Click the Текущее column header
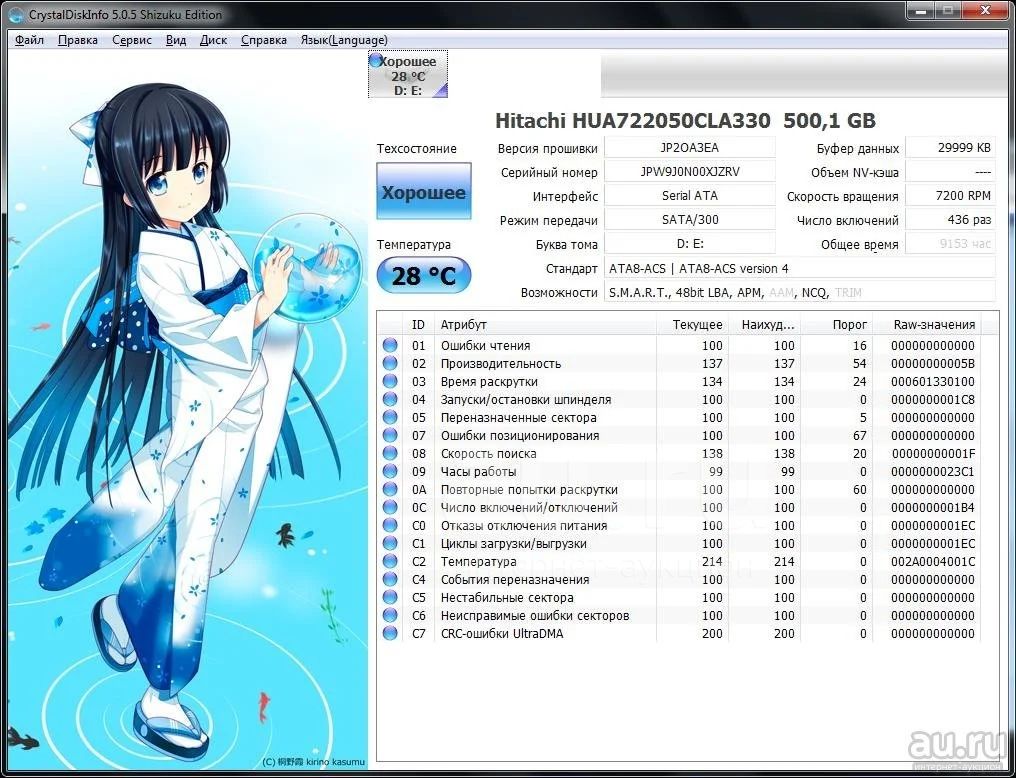This screenshot has height=778, width=1016. point(692,325)
